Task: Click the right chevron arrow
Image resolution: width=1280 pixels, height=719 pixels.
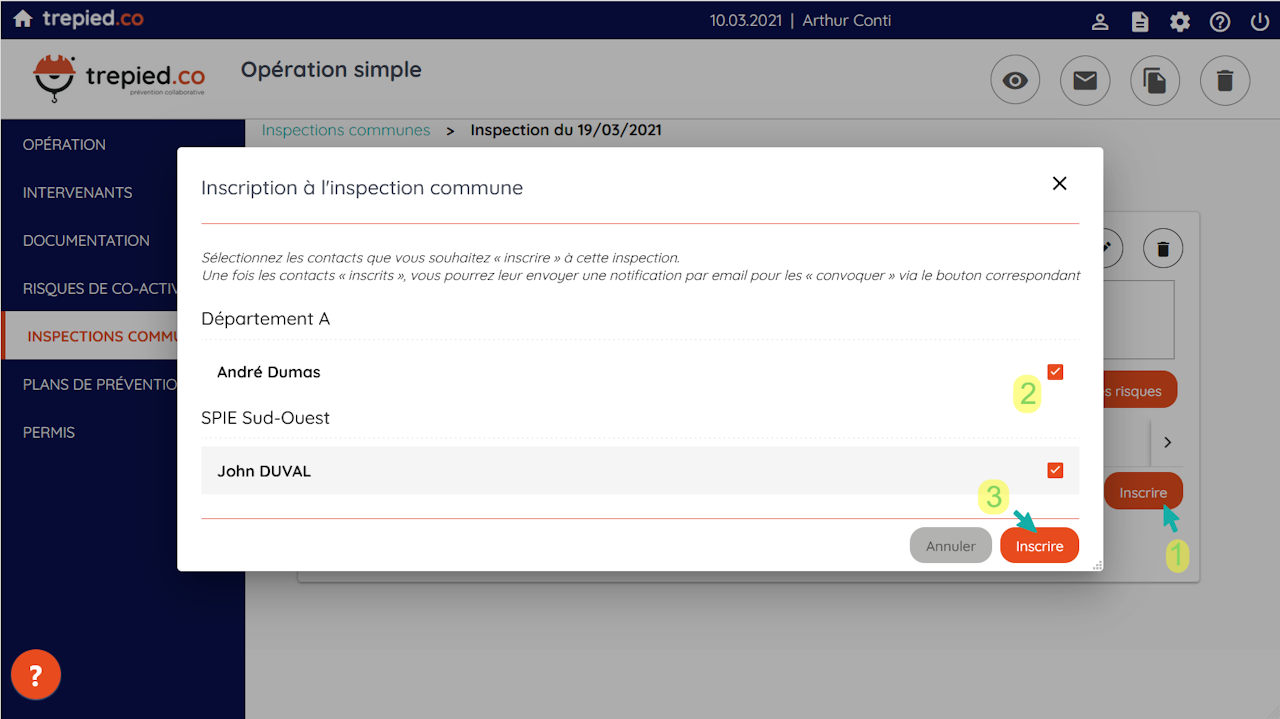Action: click(x=1167, y=442)
